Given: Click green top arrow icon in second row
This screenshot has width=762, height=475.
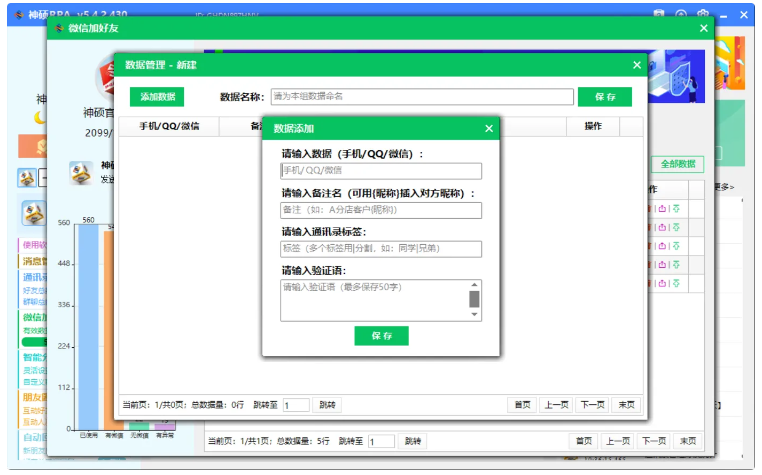Looking at the screenshot, I should click(676, 227).
